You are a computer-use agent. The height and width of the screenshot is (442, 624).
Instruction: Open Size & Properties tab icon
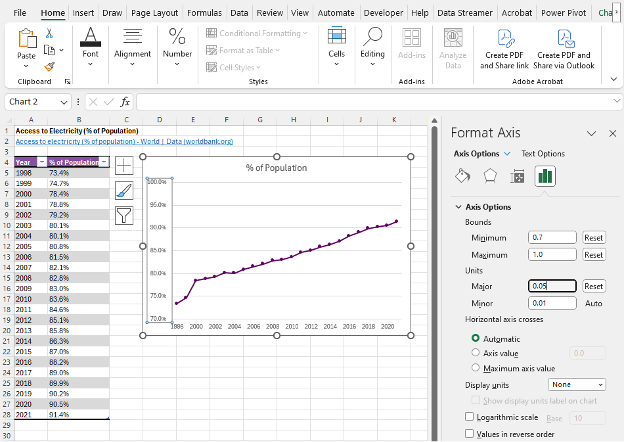point(517,176)
